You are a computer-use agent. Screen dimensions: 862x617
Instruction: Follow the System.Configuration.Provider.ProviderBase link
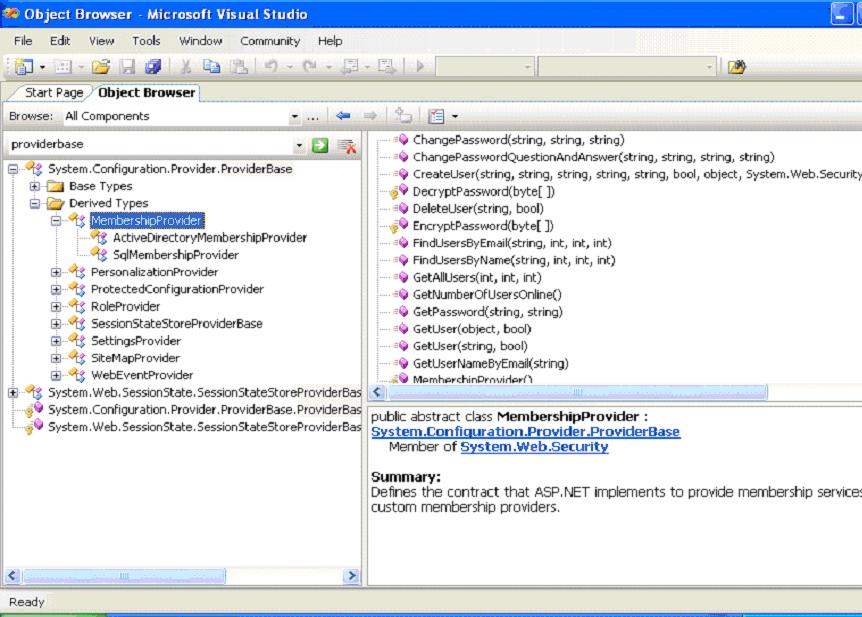coord(526,432)
